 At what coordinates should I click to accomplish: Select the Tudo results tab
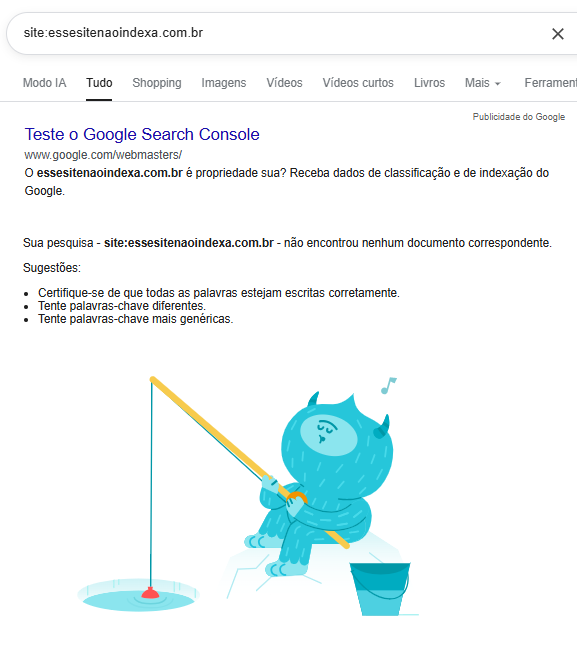99,83
